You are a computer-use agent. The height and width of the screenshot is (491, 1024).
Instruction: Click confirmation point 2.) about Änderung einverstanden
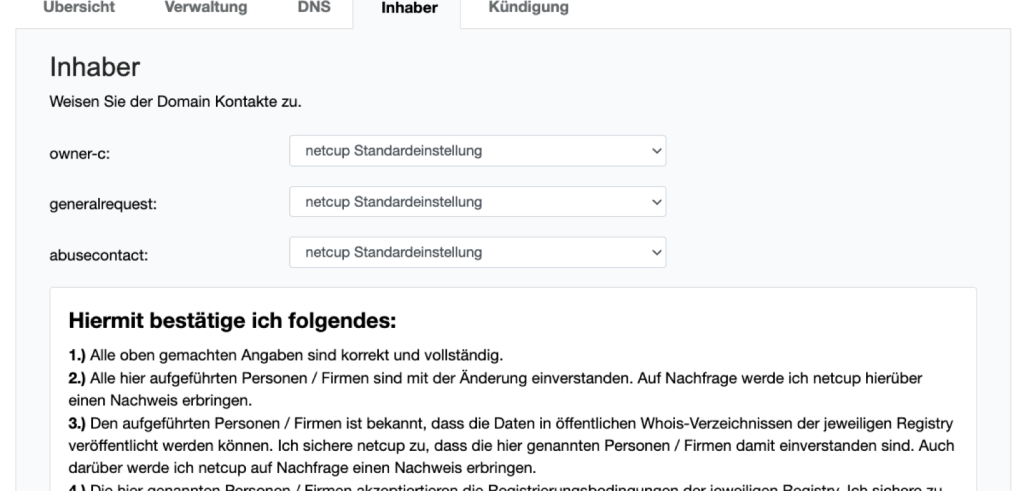[x=495, y=389]
